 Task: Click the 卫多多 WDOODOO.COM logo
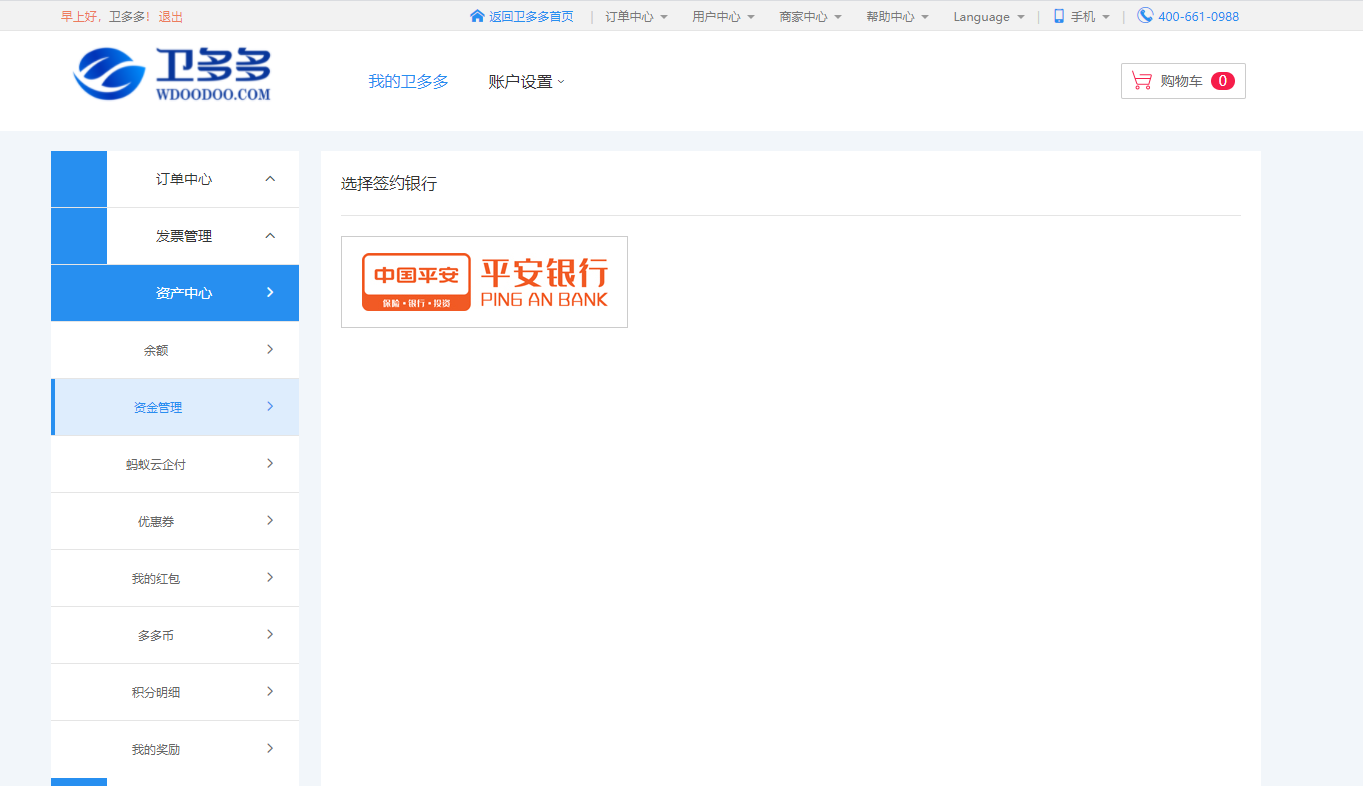[172, 75]
